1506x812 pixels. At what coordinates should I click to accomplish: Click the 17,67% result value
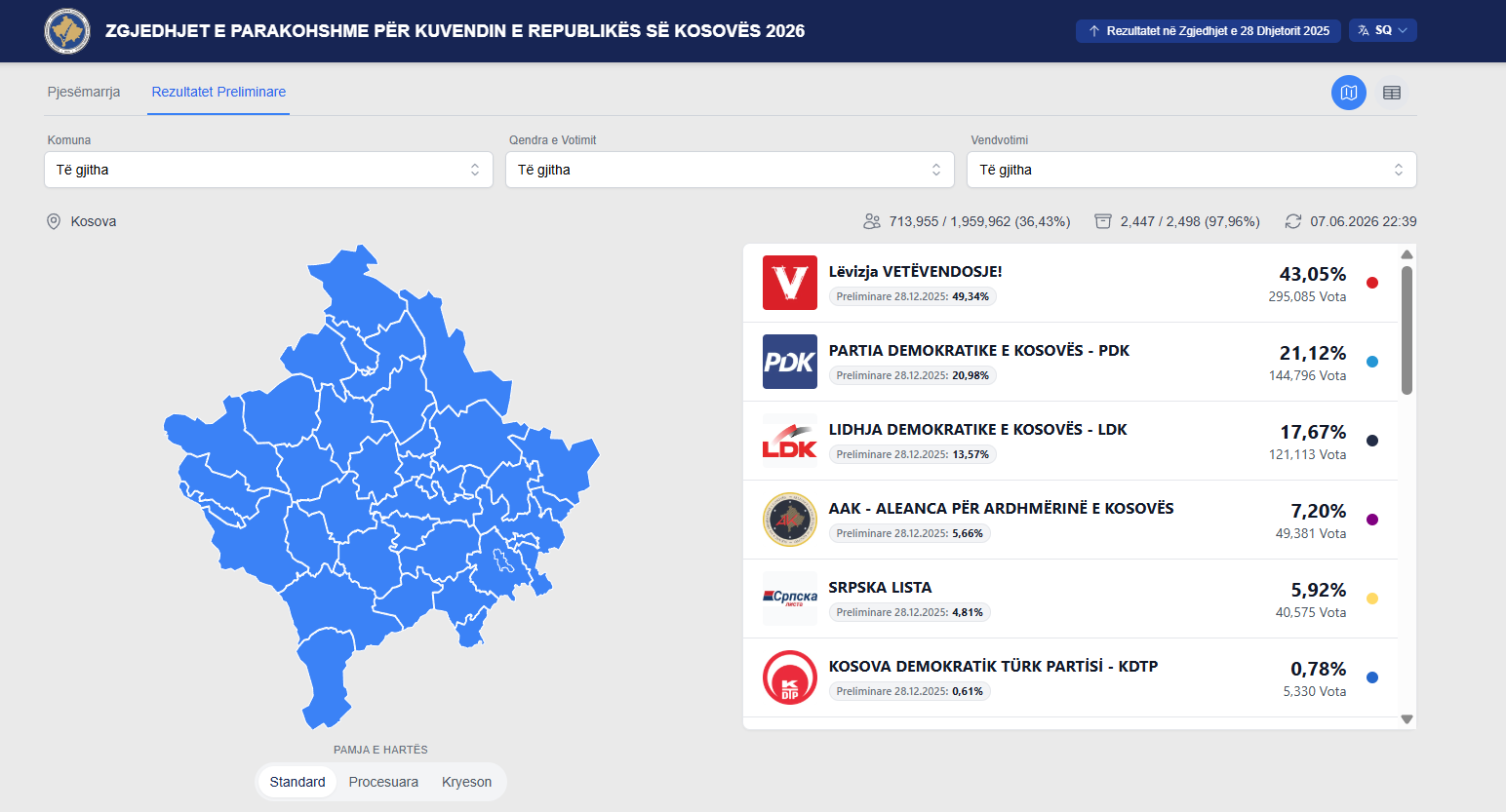(x=1313, y=432)
